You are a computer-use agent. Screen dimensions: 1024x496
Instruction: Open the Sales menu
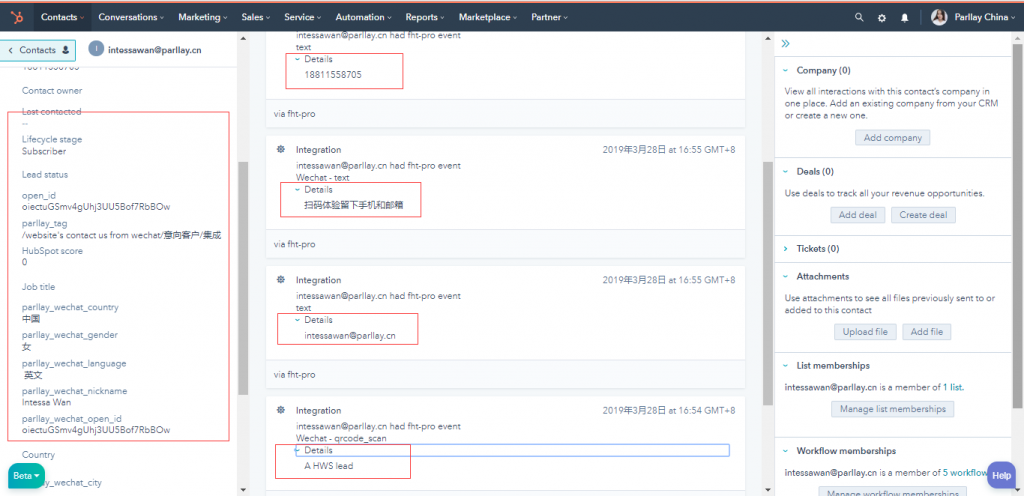click(256, 18)
